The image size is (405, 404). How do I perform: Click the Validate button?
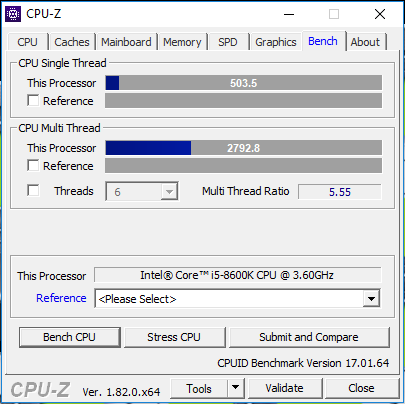284,388
